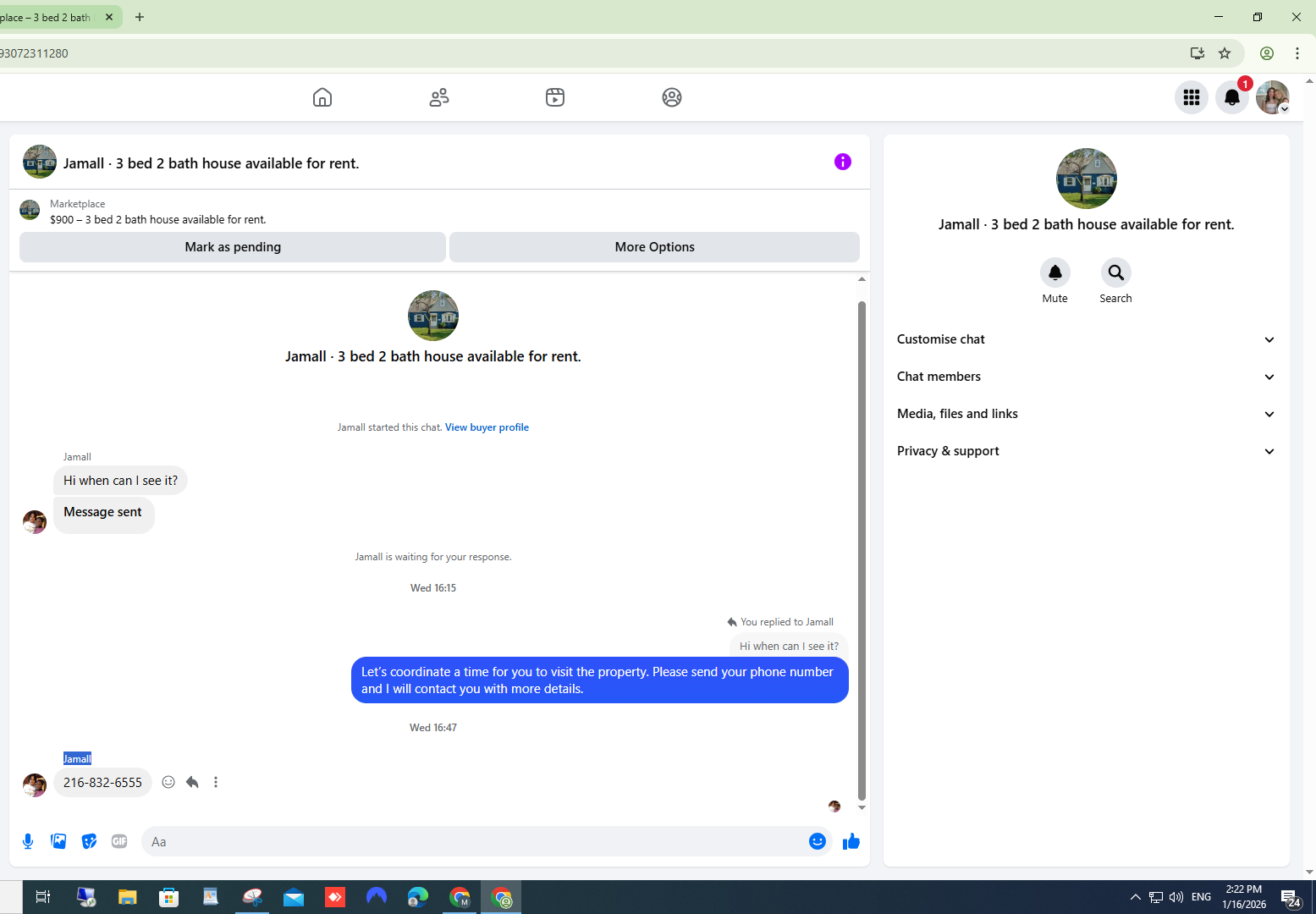The height and width of the screenshot is (914, 1316).
Task: Close the 3 bed 2 bath tab
Action: pyautogui.click(x=109, y=17)
